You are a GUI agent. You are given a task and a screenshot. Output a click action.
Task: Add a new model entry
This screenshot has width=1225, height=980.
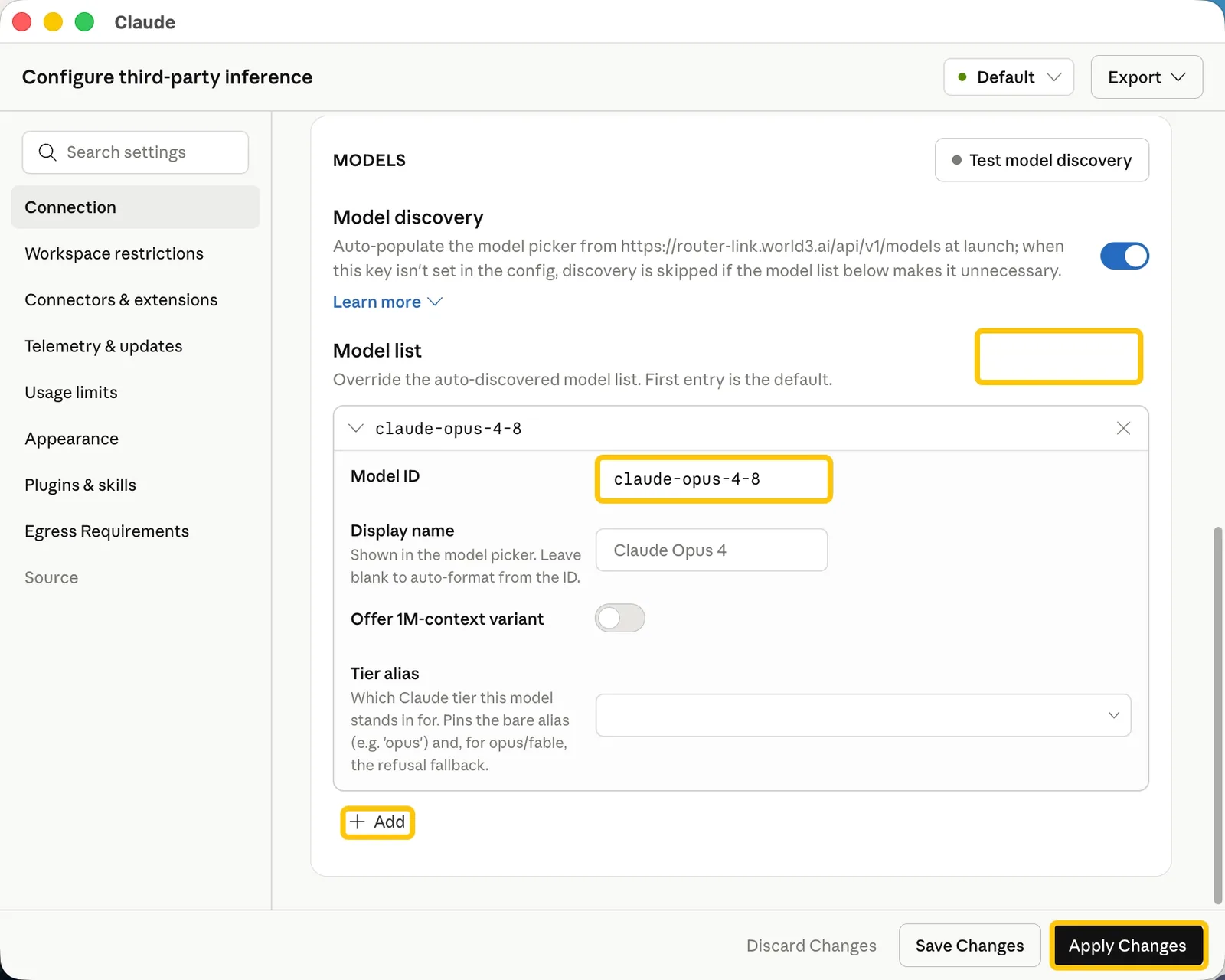[377, 822]
